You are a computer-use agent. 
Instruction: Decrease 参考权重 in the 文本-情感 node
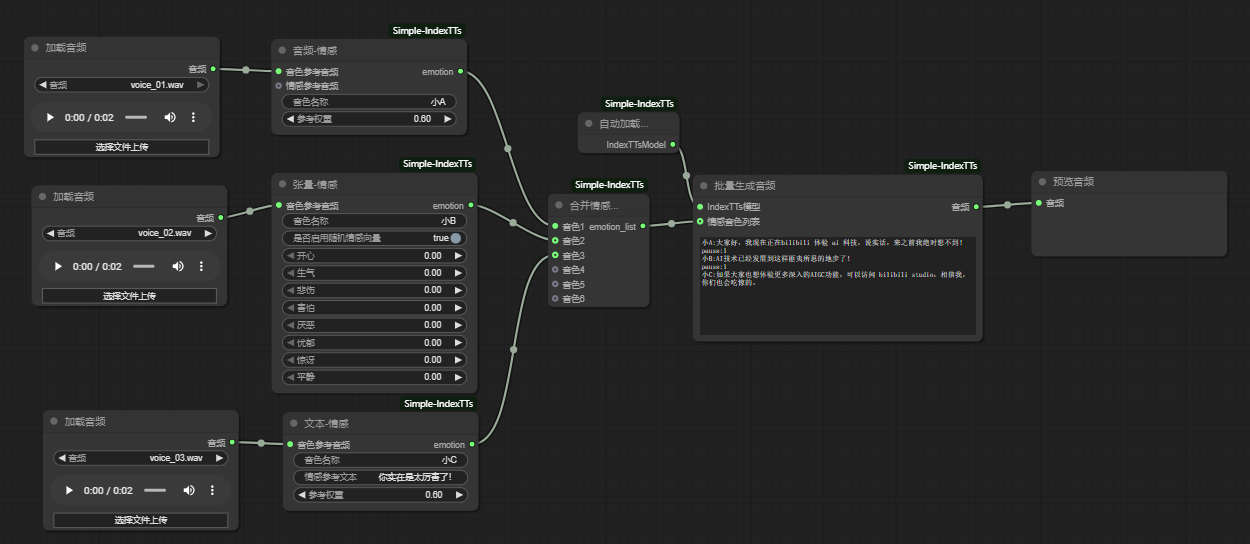point(301,495)
